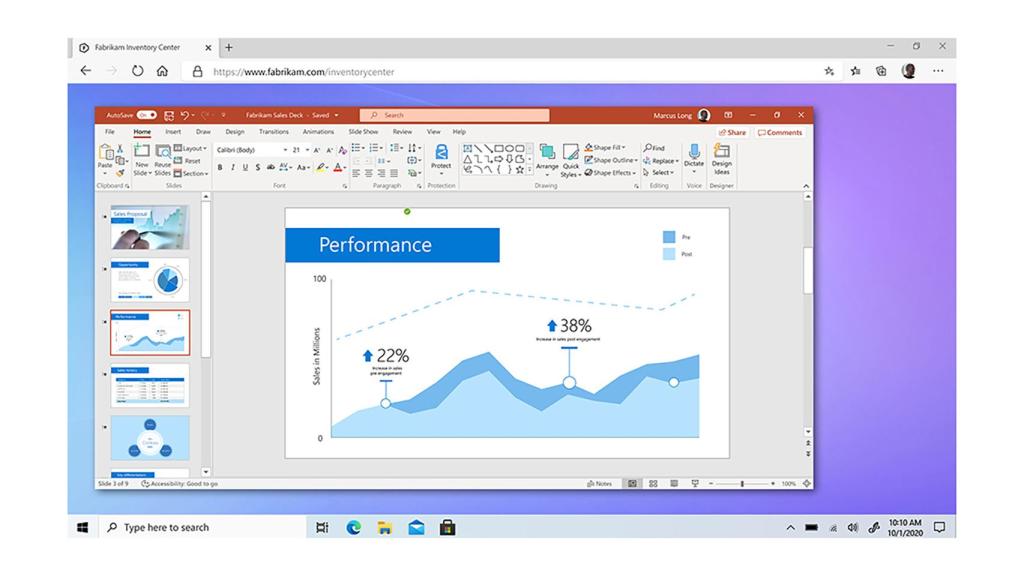
Task: Toggle Strikethrough formatting
Action: (271, 168)
